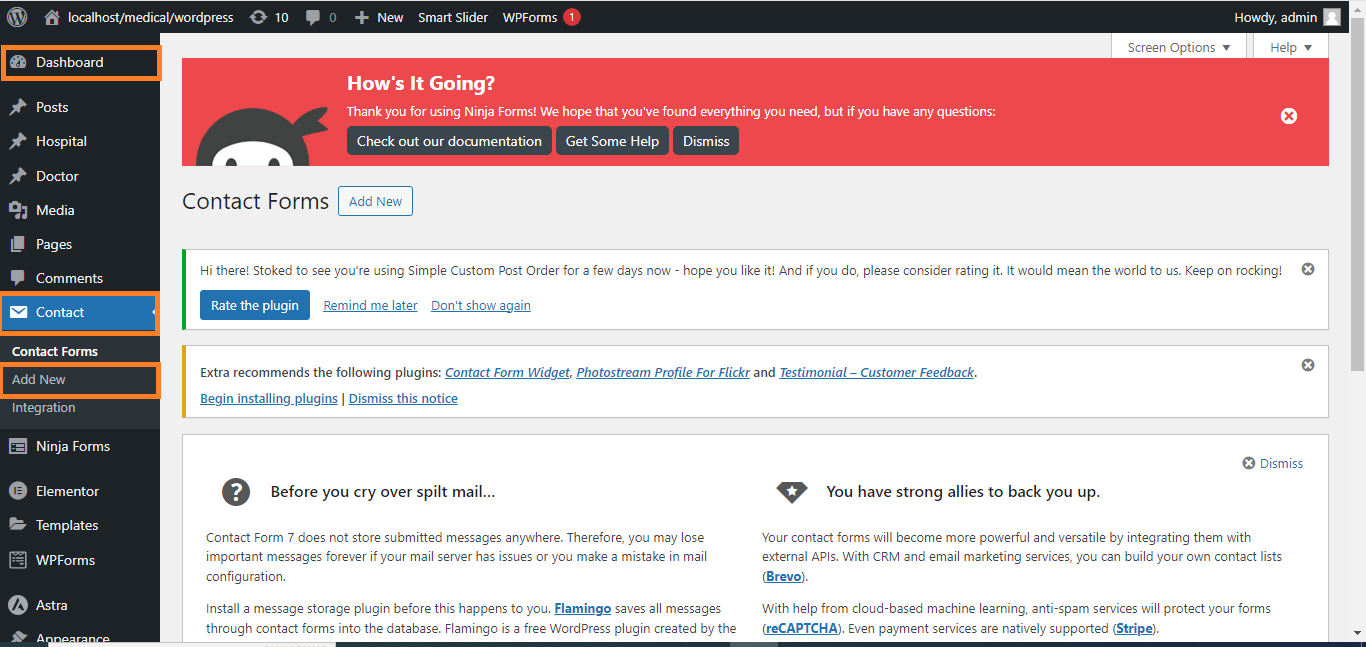This screenshot has width=1366, height=647.
Task: Open the Flamingo plugin link
Action: 581,608
